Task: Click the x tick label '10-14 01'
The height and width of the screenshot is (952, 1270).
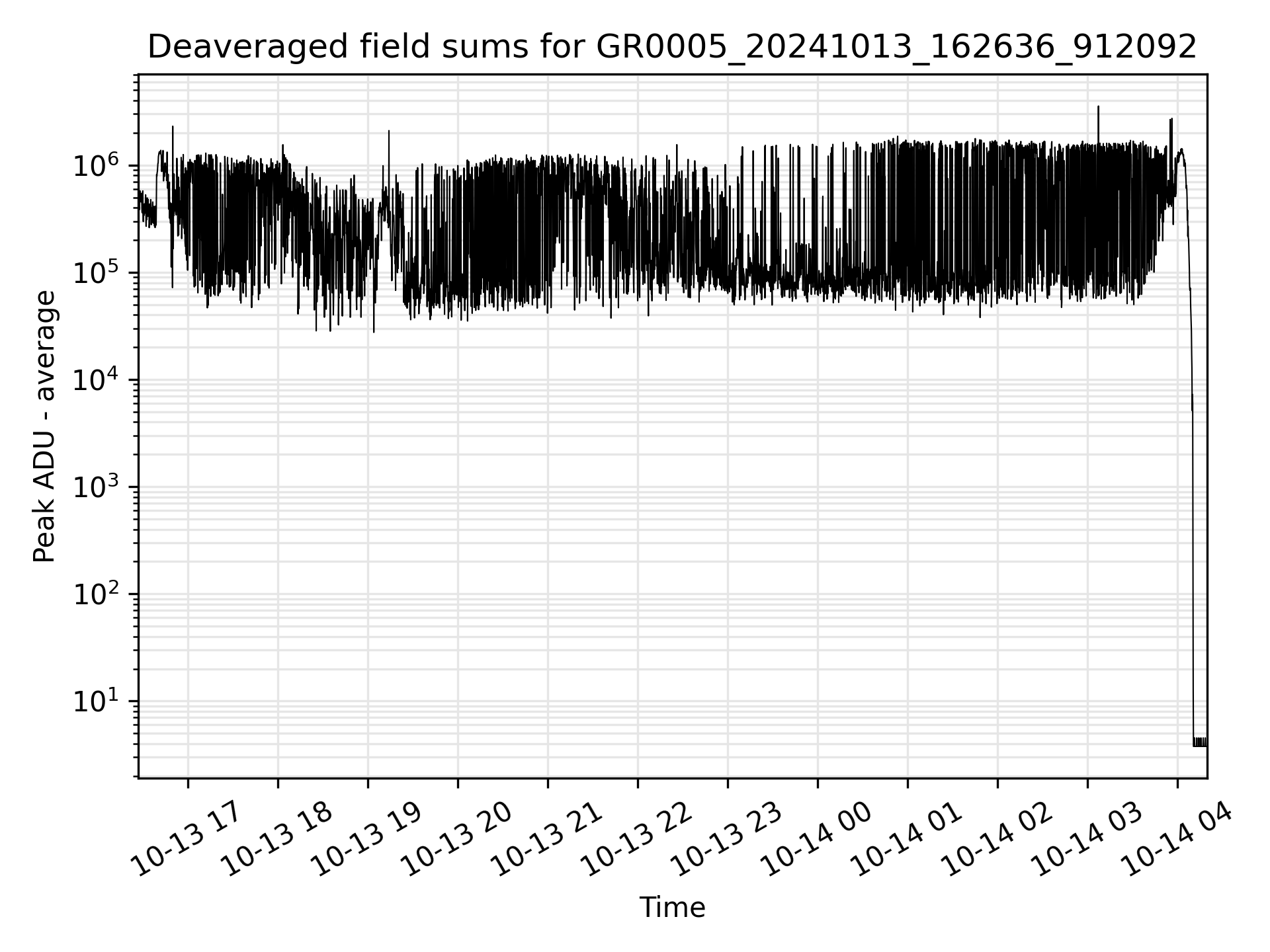Action: (x=907, y=839)
